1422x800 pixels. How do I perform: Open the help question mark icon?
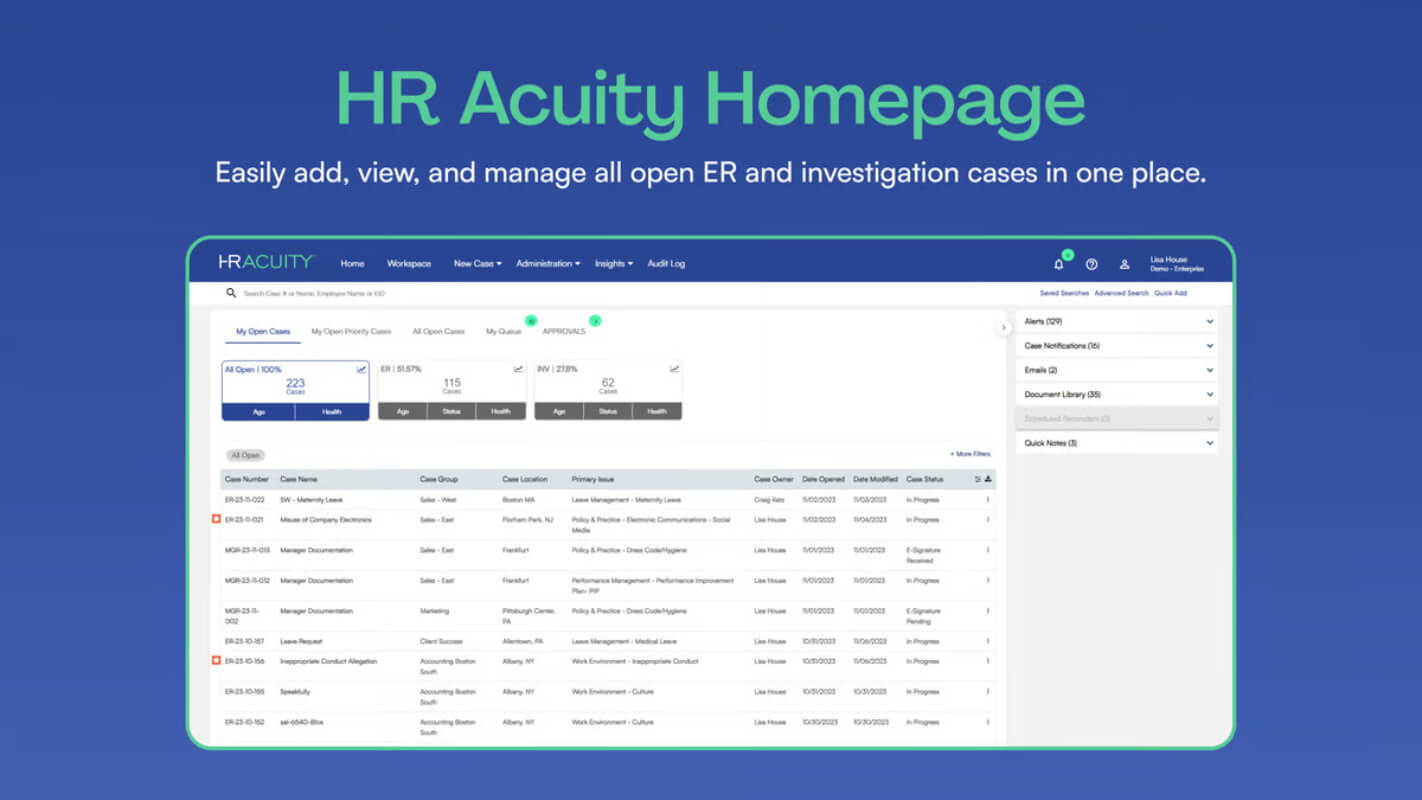tap(1092, 264)
